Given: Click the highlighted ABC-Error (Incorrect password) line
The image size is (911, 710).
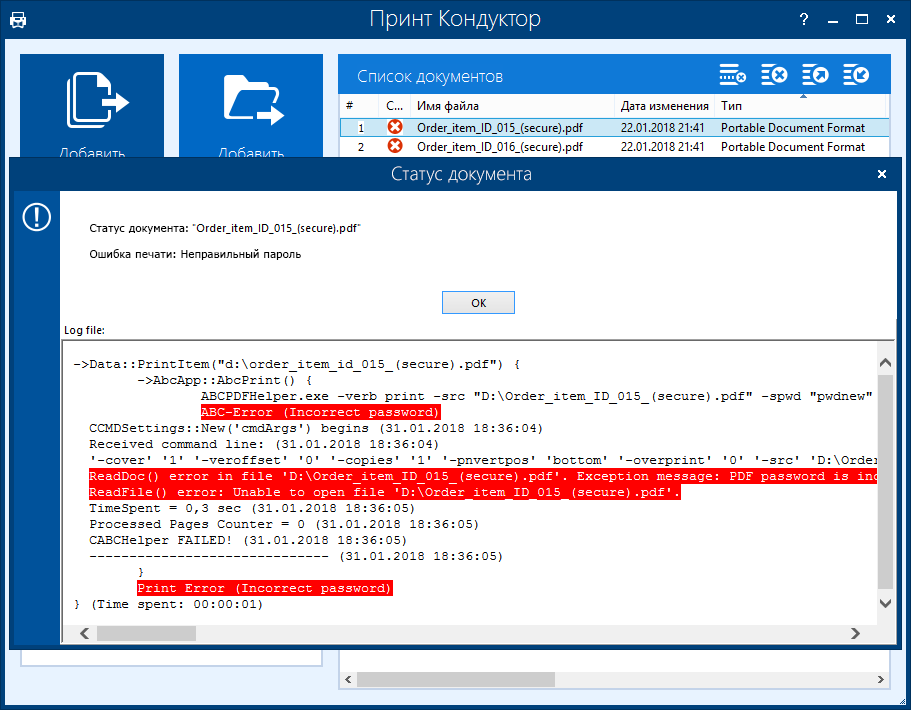Looking at the screenshot, I should point(320,412).
